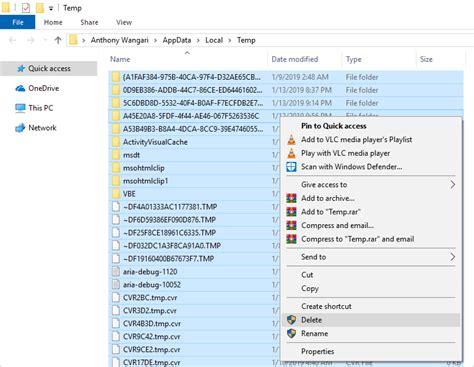Screen dimensions: 474x367
Task: Click the folder icon of VBE
Action: (116, 194)
